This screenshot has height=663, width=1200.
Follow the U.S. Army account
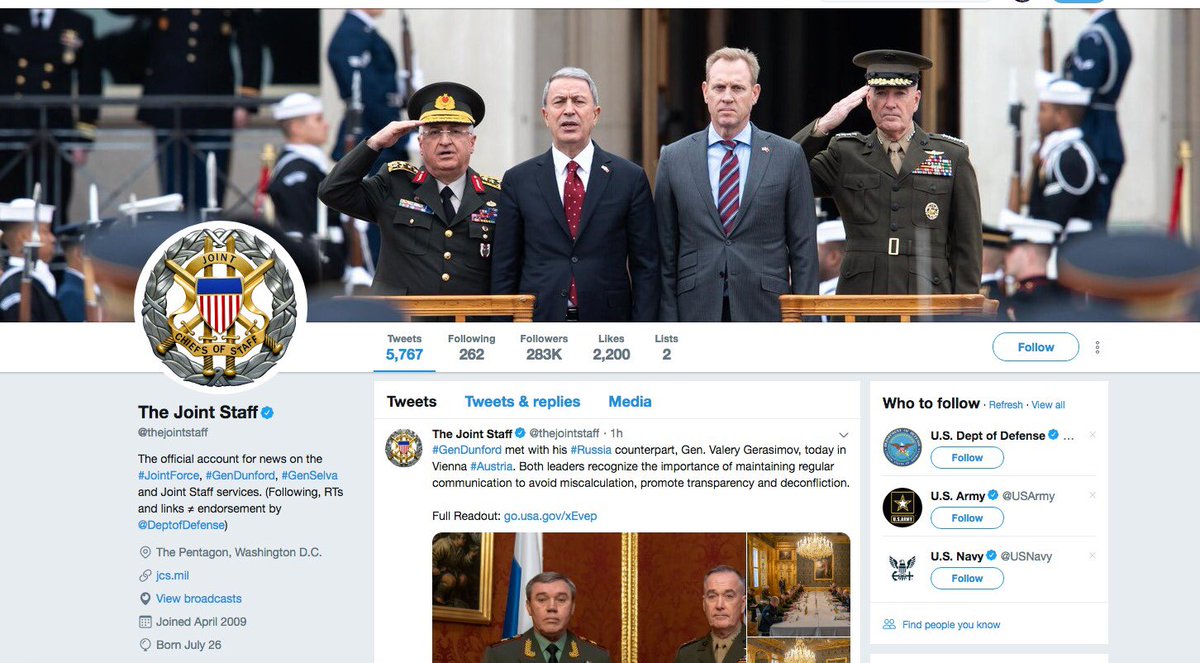click(x=967, y=518)
